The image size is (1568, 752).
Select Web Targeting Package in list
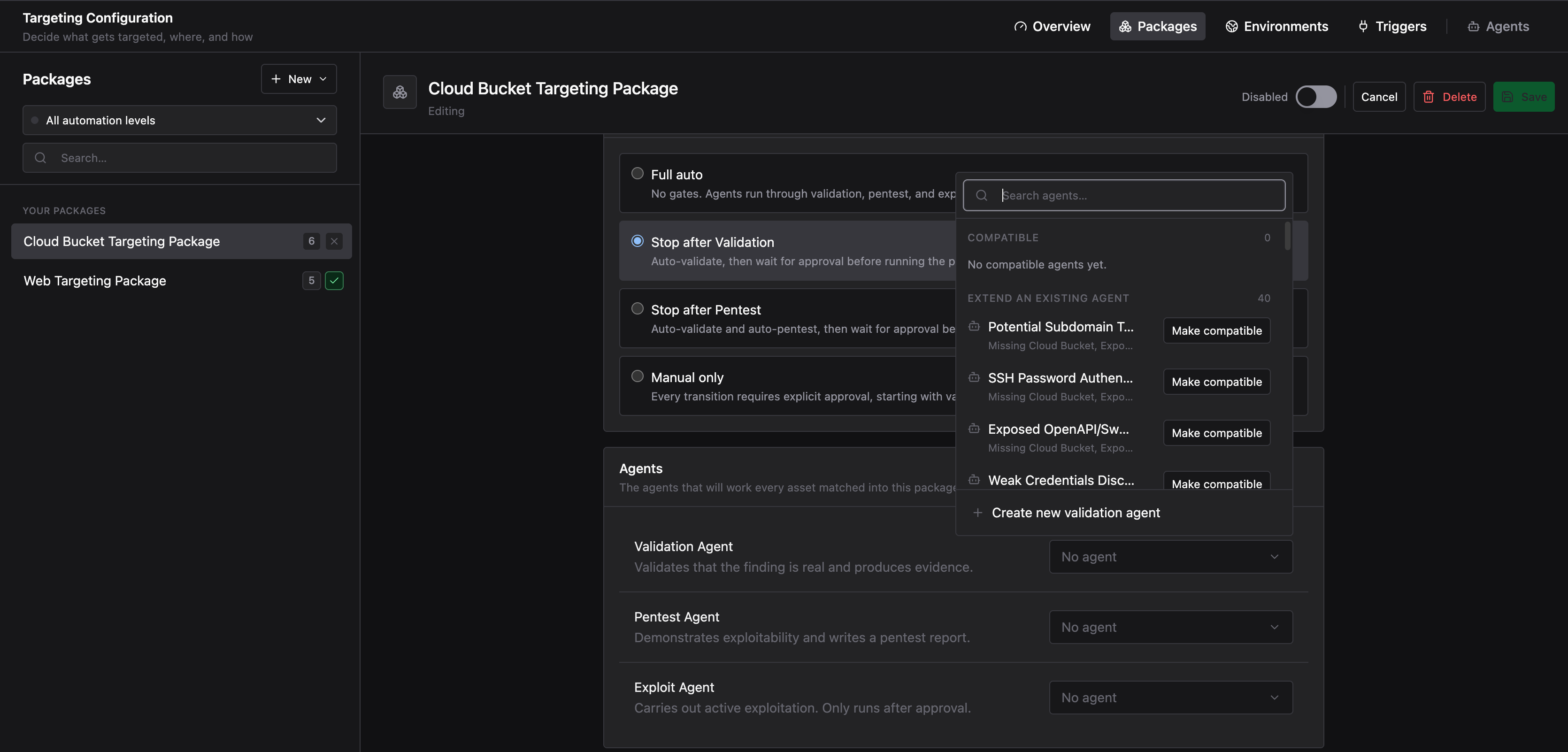point(181,281)
